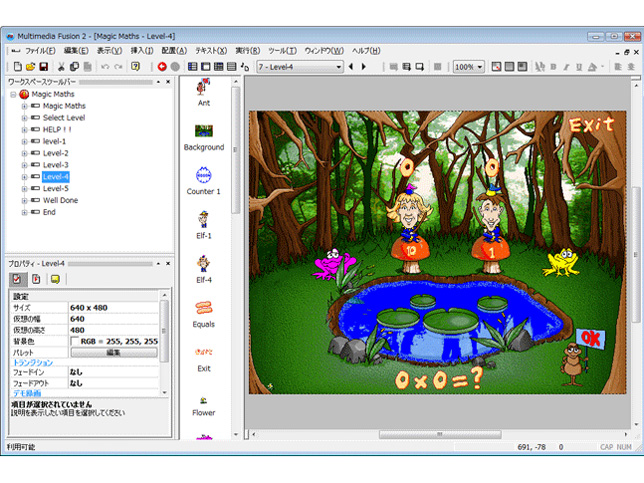Open the ファイル(F) menu
Screen dimensions: 644x483
point(40,51)
